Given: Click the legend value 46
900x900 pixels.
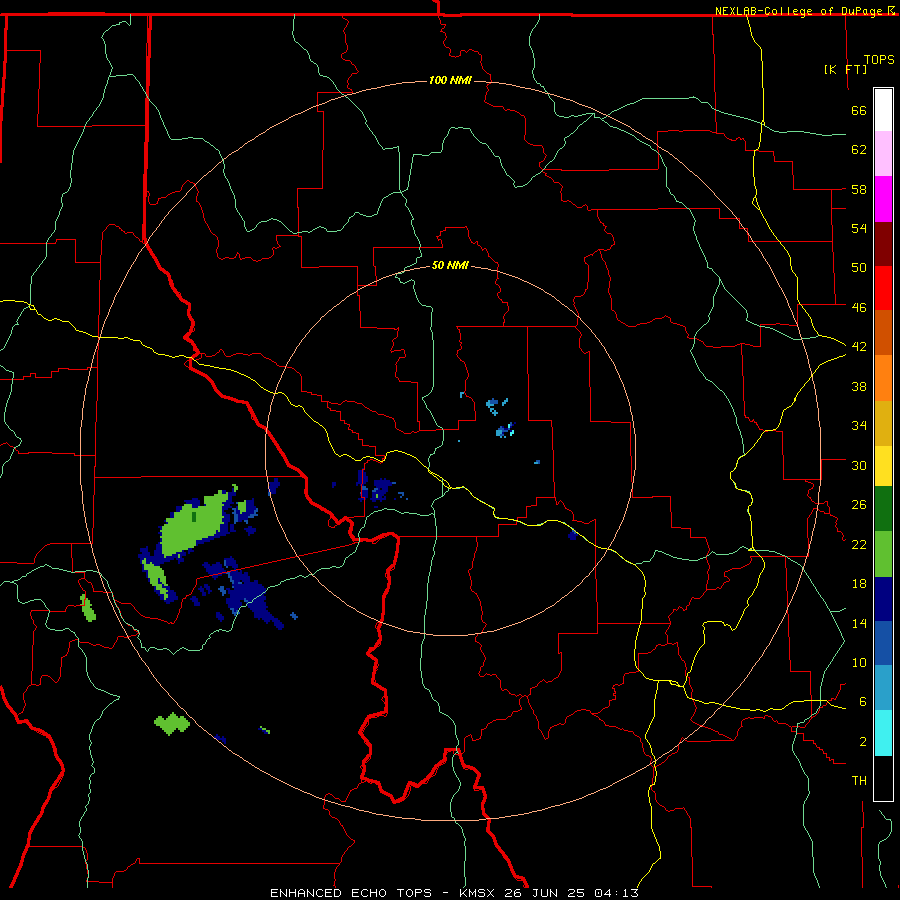Looking at the screenshot, I should [x=859, y=307].
